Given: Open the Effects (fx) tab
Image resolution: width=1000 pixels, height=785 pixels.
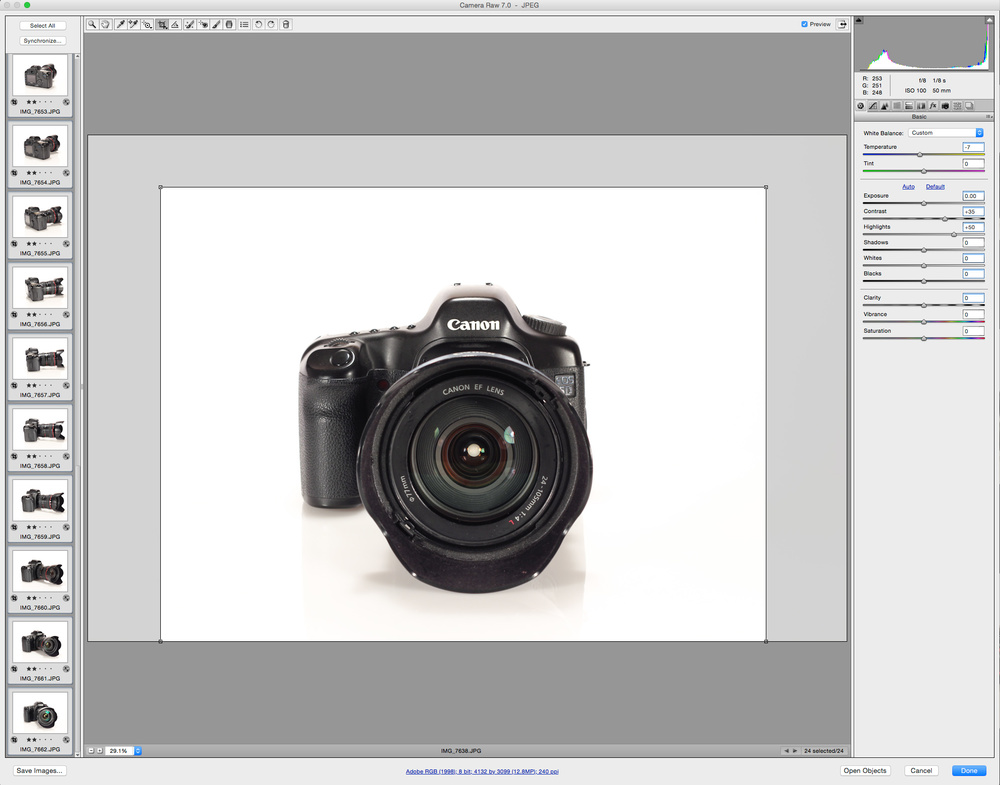Looking at the screenshot, I should pos(933,105).
